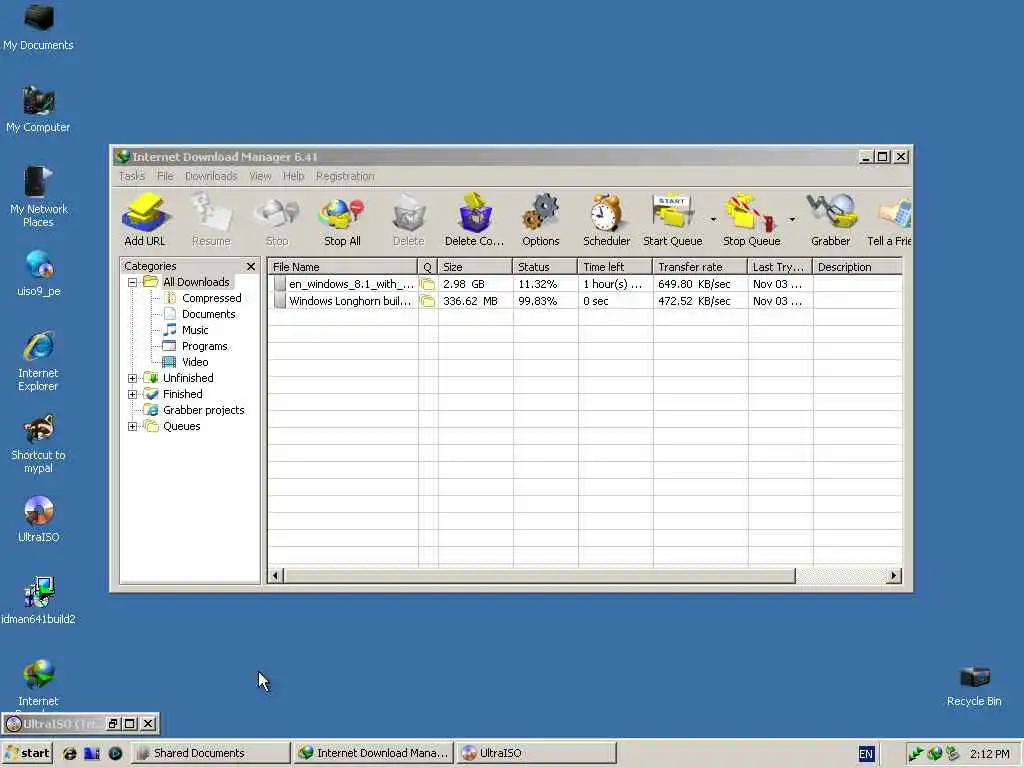Open Stop Queue dropdown arrow
This screenshot has width=1024, height=768.
(792, 219)
